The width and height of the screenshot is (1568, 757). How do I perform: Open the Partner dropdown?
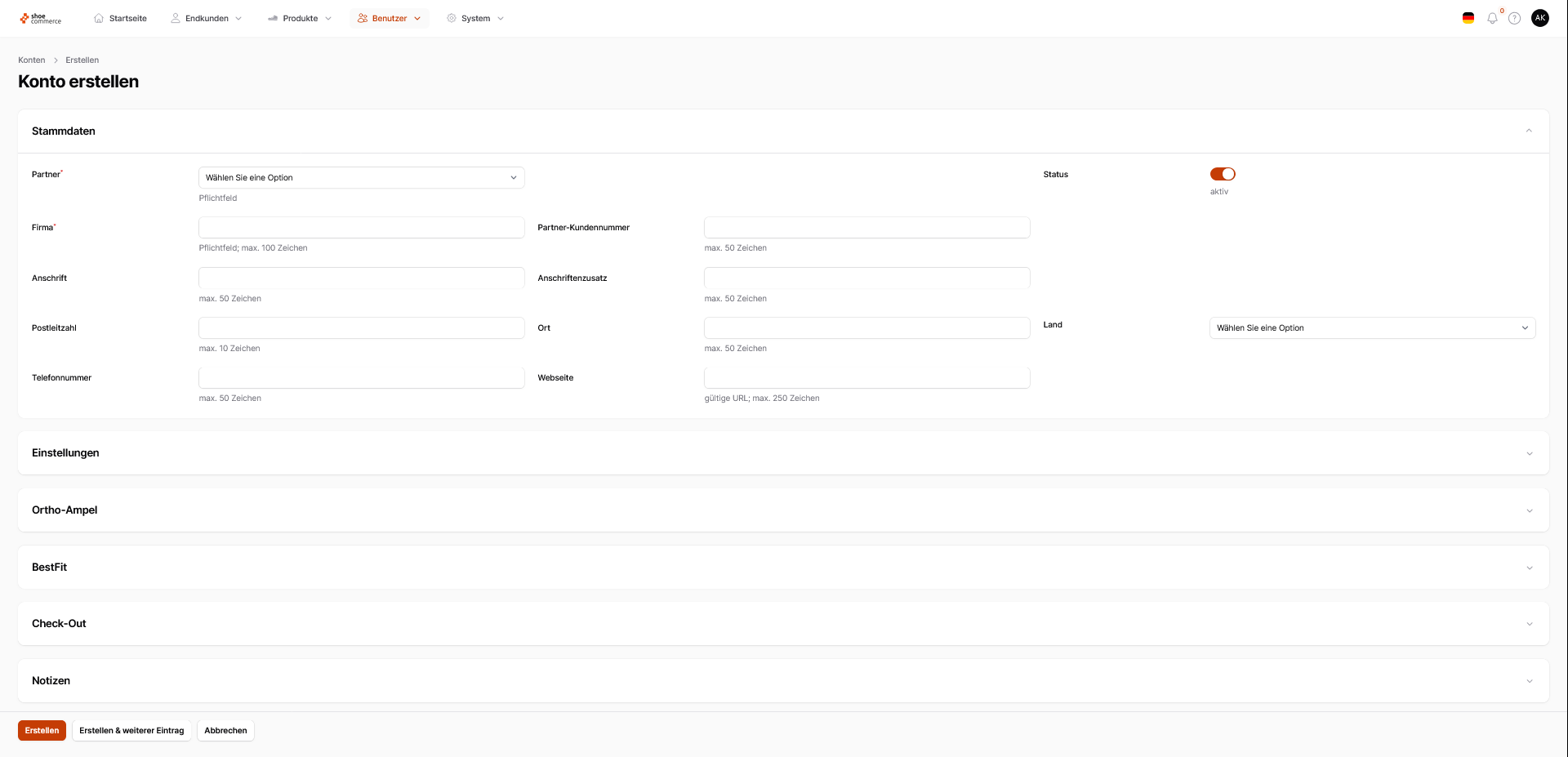tap(362, 177)
